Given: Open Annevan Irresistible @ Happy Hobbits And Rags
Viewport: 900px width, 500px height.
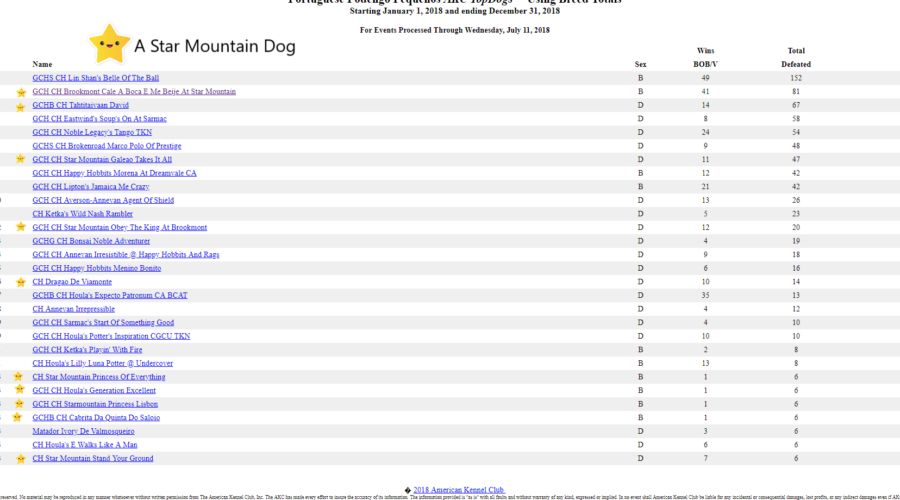Looking at the screenshot, I should (x=126, y=255).
